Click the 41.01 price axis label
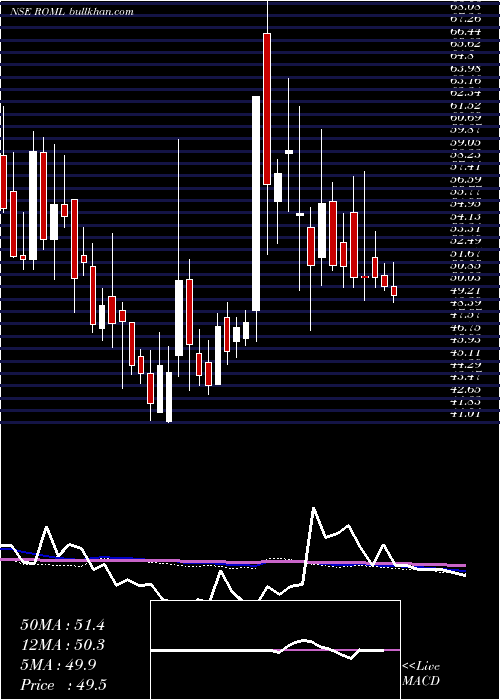 click(466, 414)
